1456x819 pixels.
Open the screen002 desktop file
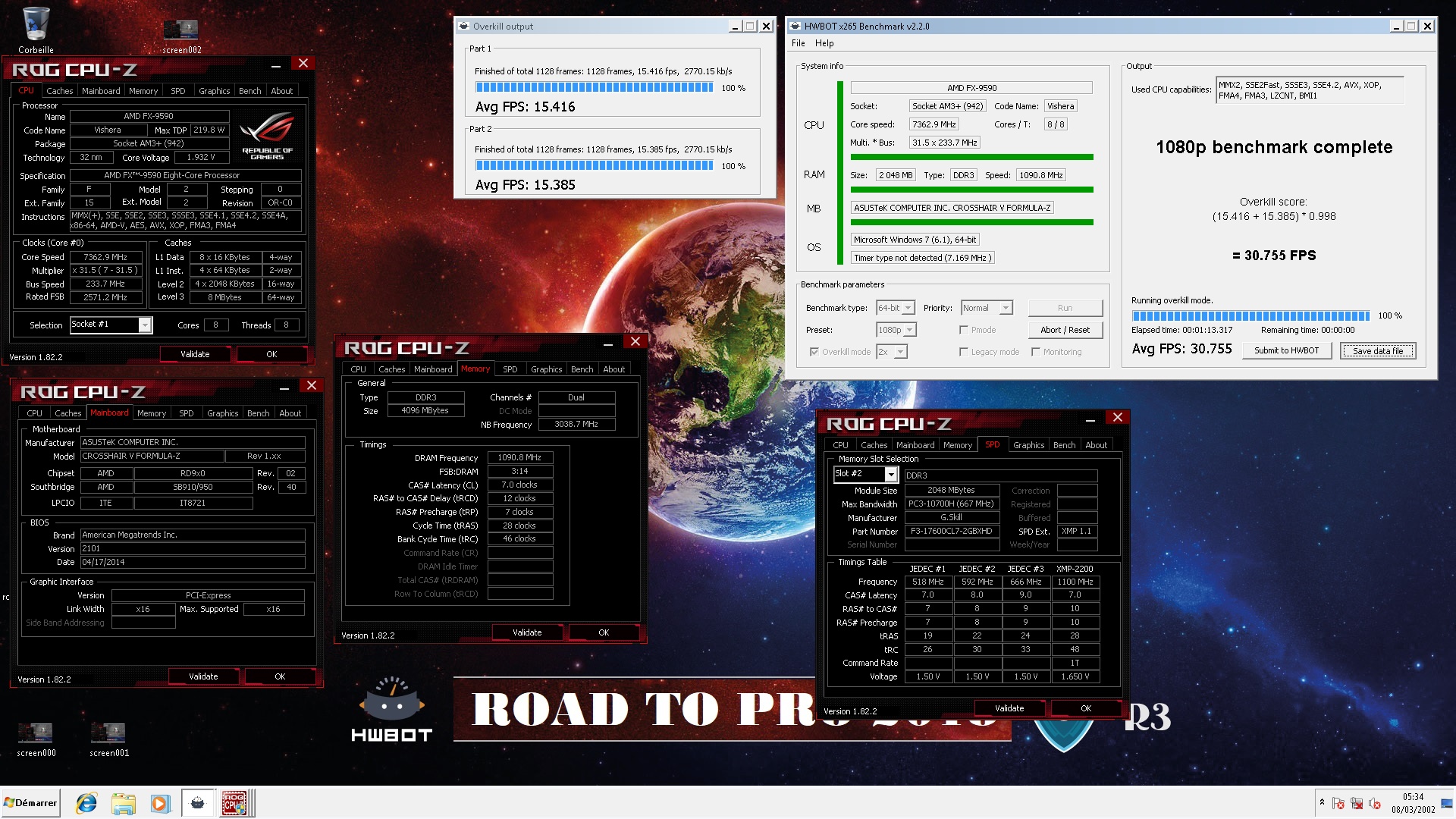181,36
